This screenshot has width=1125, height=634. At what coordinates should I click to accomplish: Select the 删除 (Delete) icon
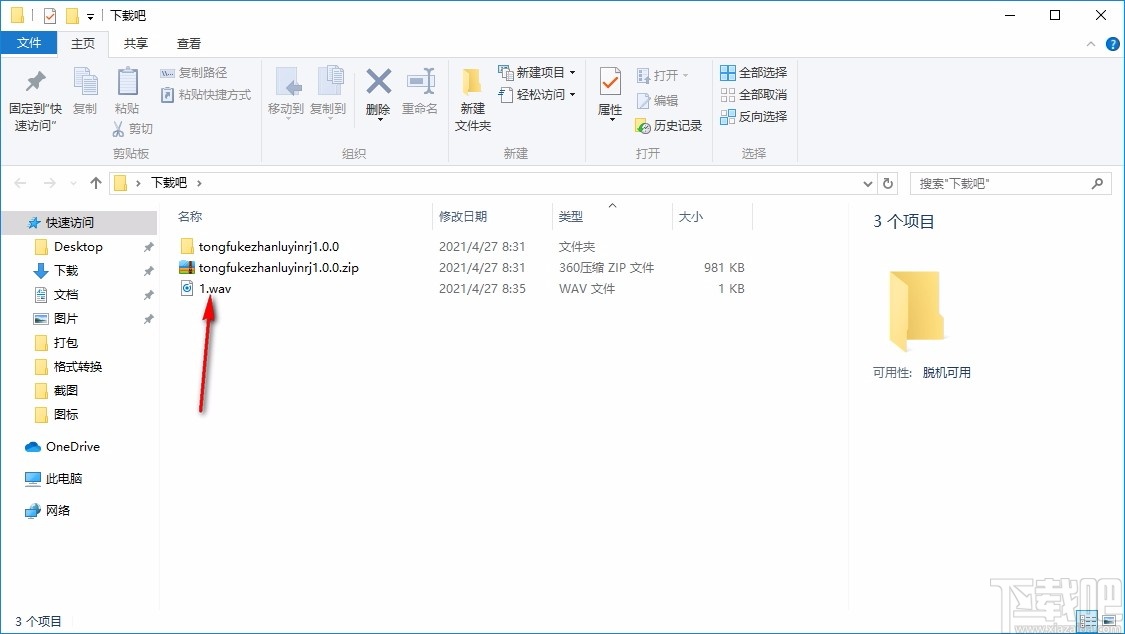point(378,90)
